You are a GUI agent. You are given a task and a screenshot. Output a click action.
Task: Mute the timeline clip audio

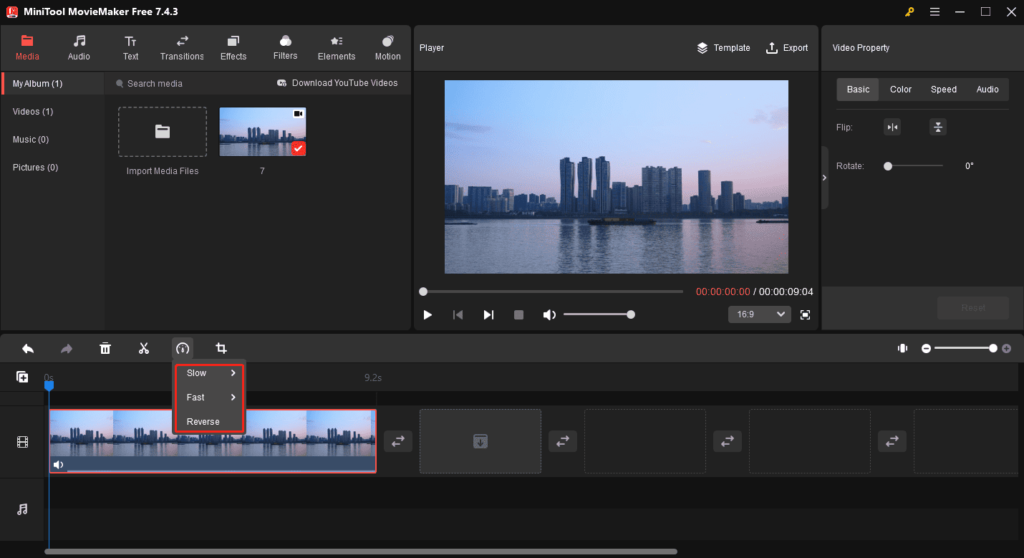click(x=58, y=464)
